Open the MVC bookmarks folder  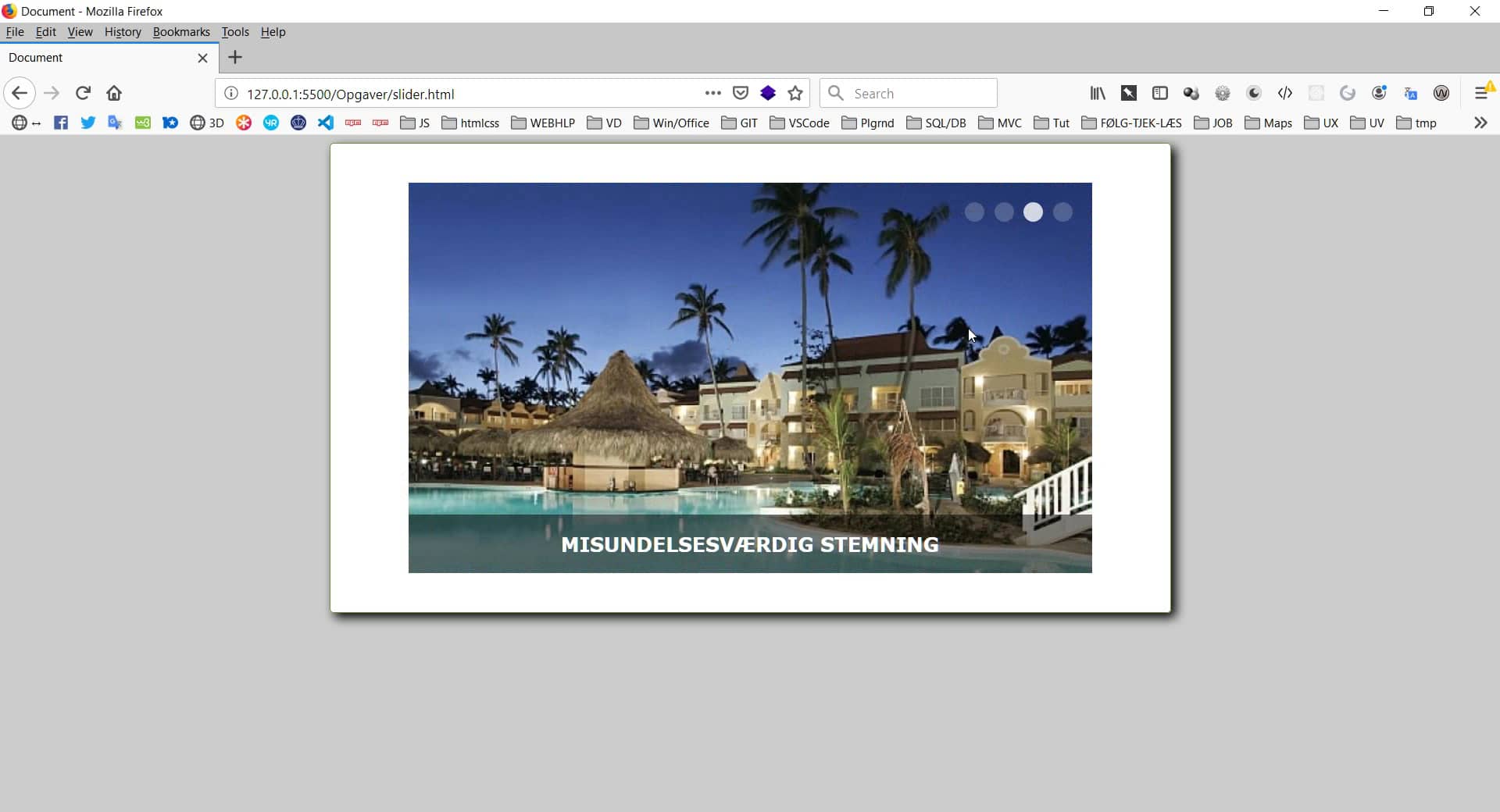(1000, 123)
